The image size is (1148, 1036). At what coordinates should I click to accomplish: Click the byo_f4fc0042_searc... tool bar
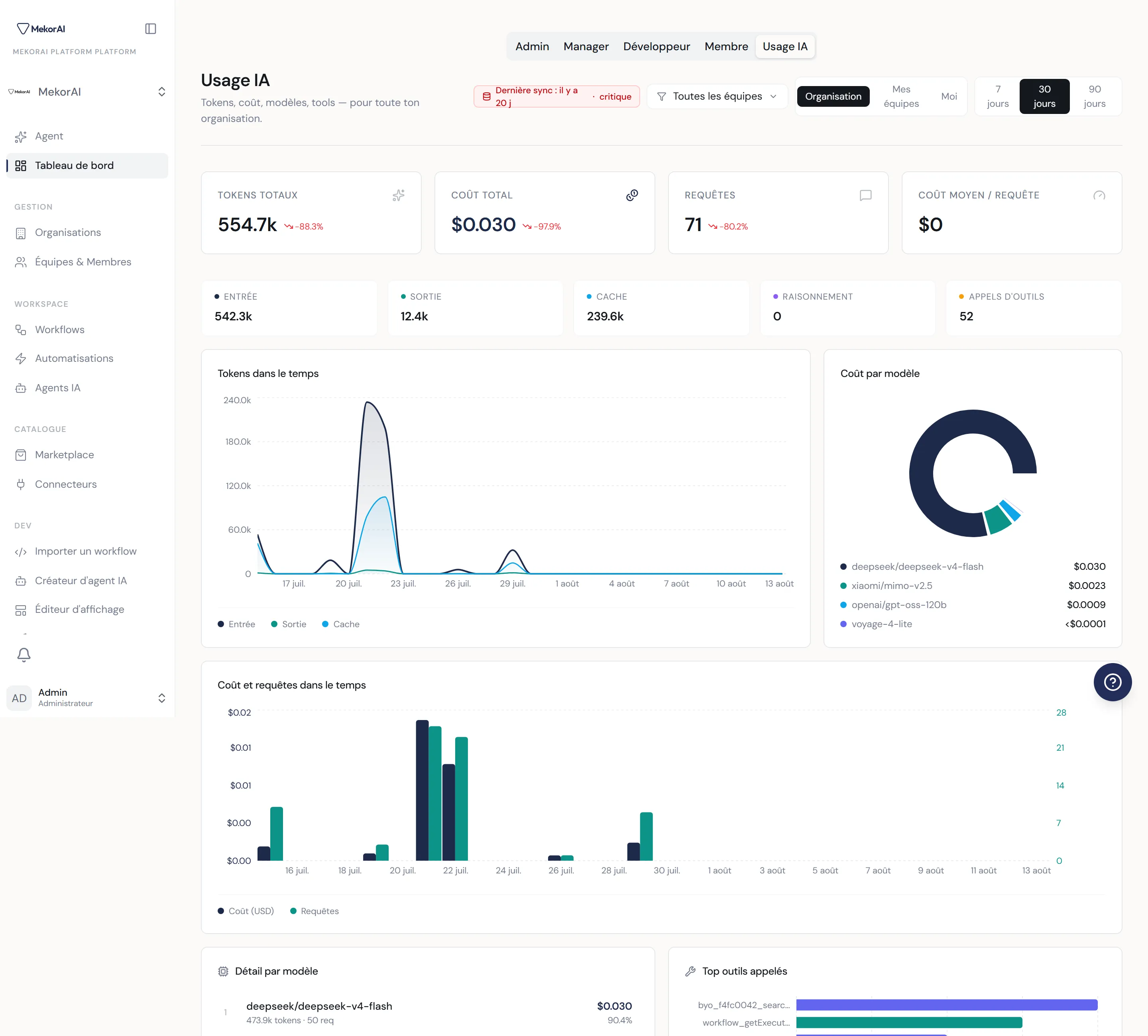click(x=946, y=1005)
